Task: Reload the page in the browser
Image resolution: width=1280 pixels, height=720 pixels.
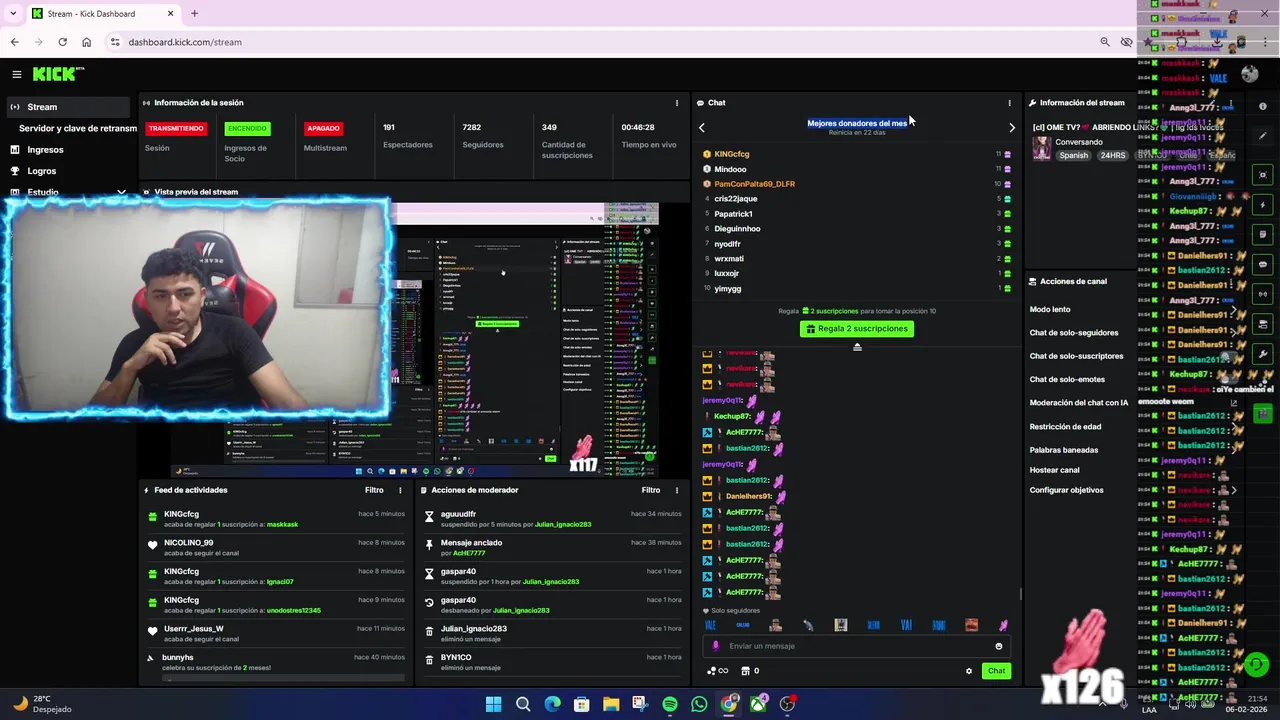Action: click(62, 42)
